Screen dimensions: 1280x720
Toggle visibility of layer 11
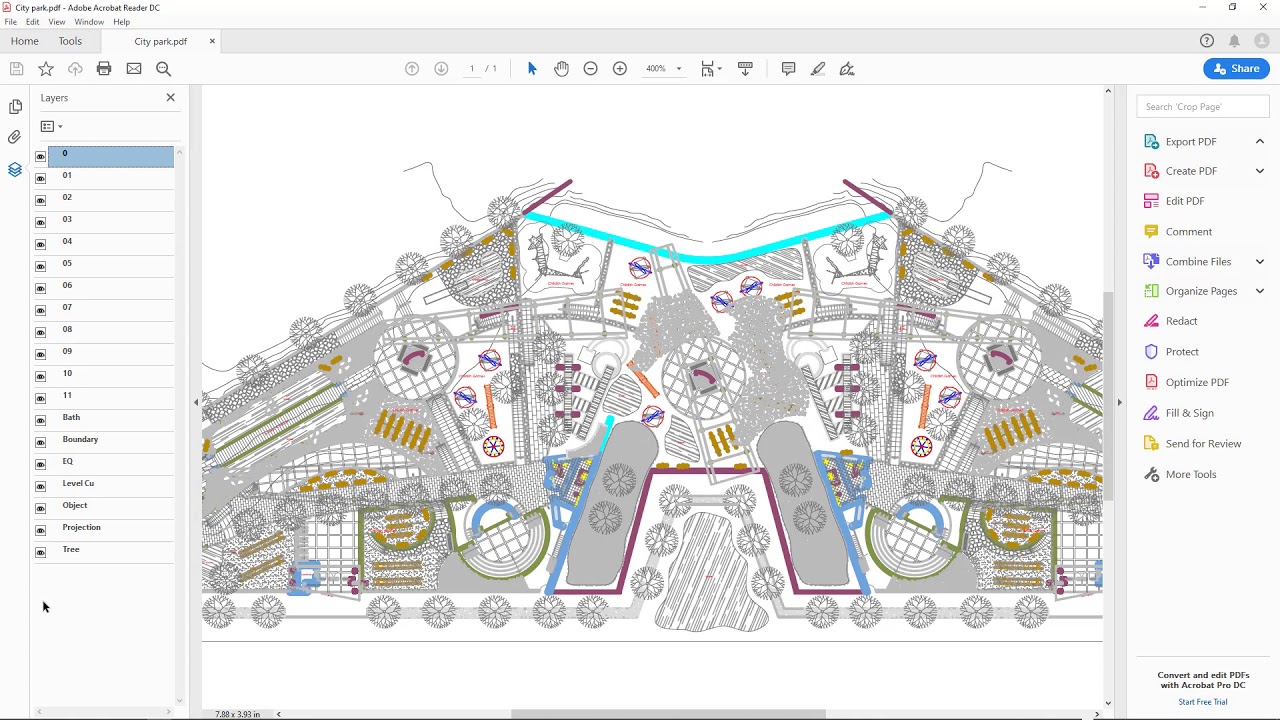click(x=40, y=398)
